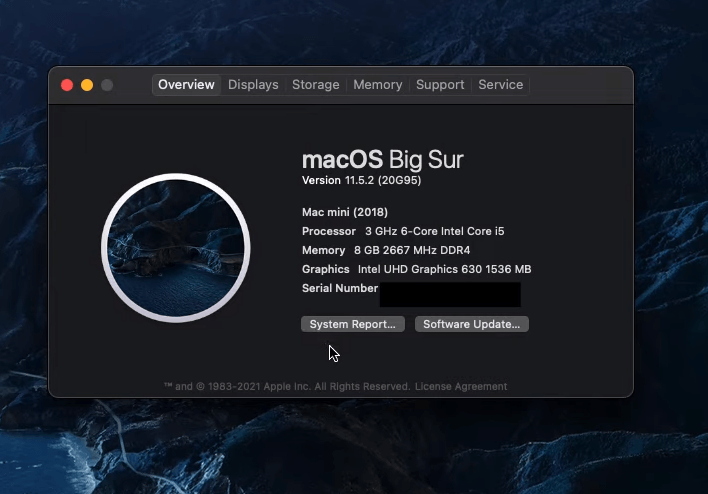Click the Version 11.5.2 (20G95) text

pyautogui.click(x=361, y=180)
